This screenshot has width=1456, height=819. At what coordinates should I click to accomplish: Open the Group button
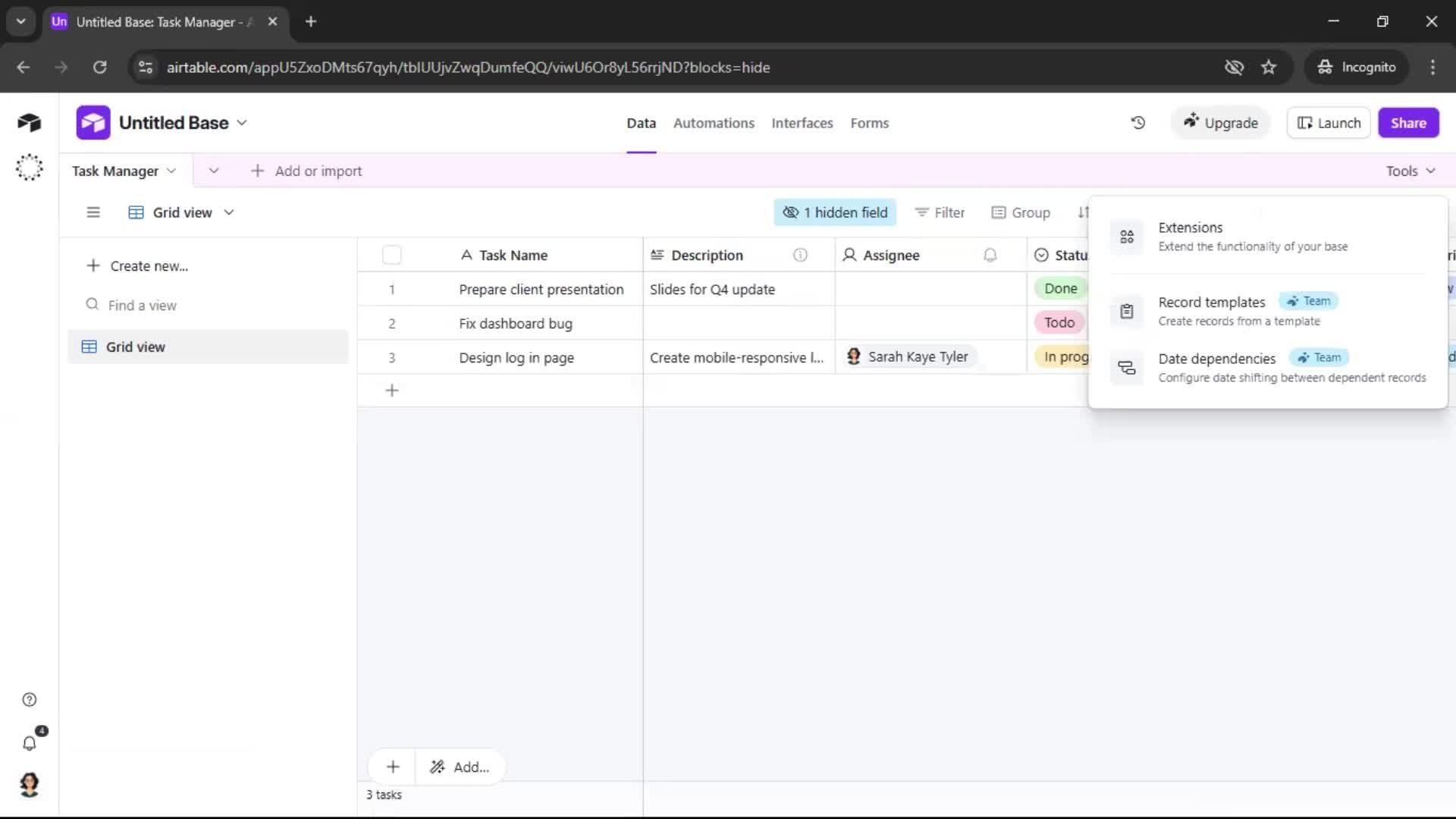coord(1021,212)
